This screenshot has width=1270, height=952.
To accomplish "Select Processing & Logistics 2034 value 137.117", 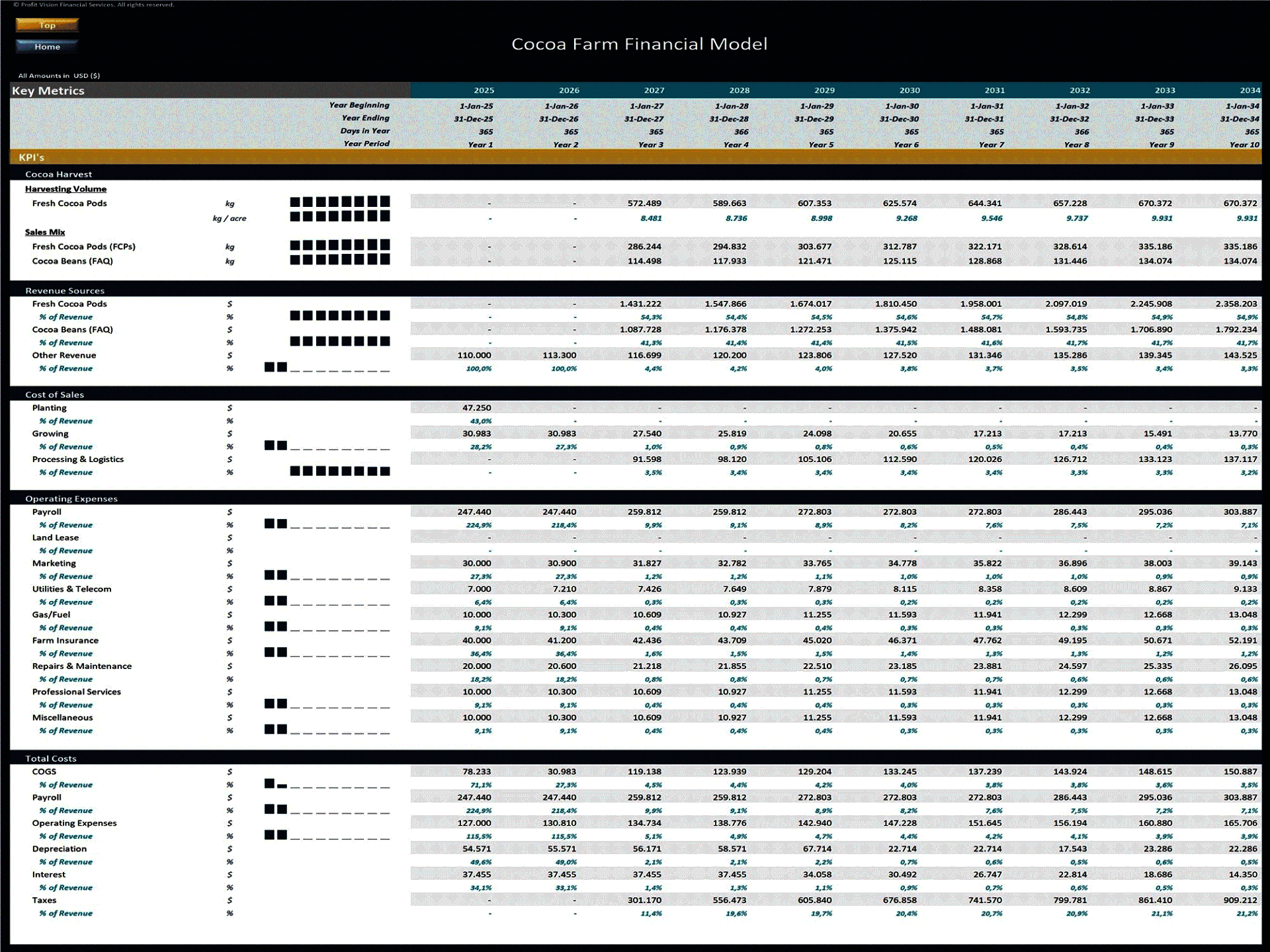I will (x=1240, y=459).
